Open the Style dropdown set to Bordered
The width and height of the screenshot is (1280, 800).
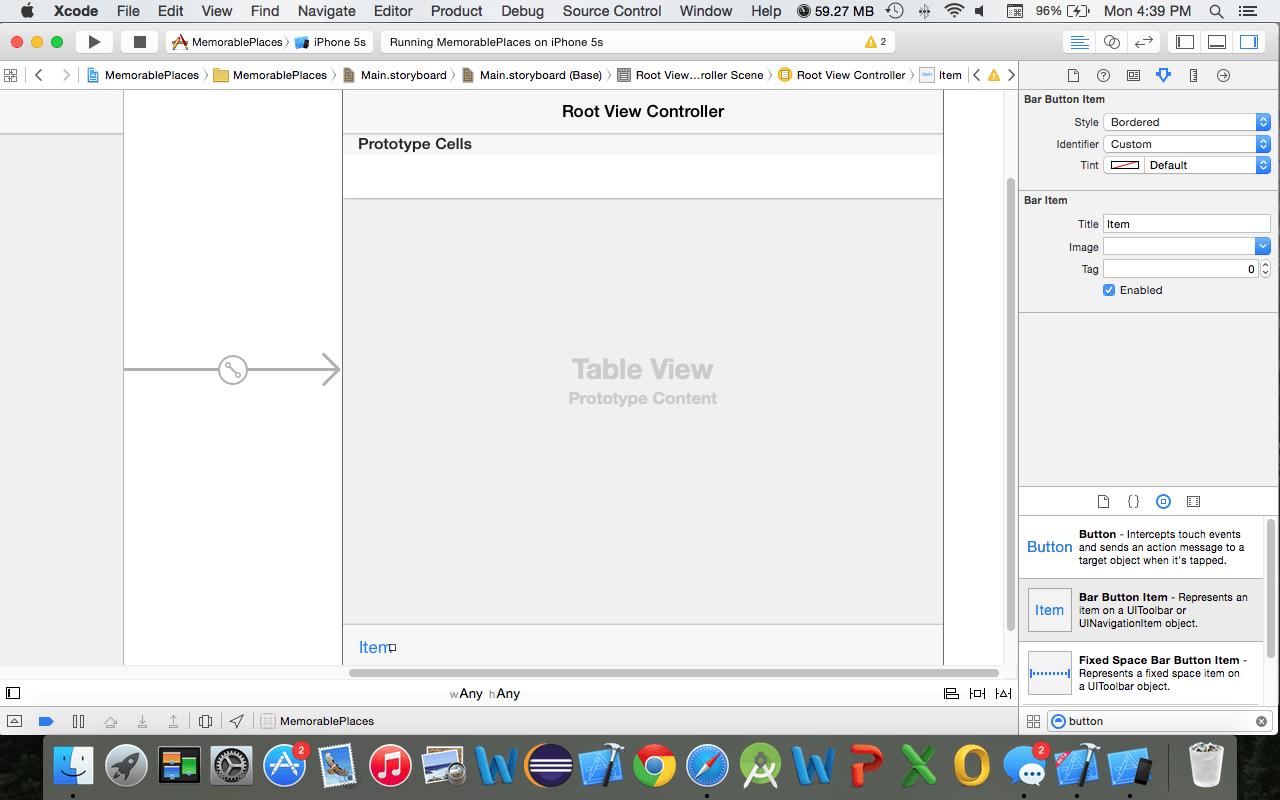[1186, 122]
